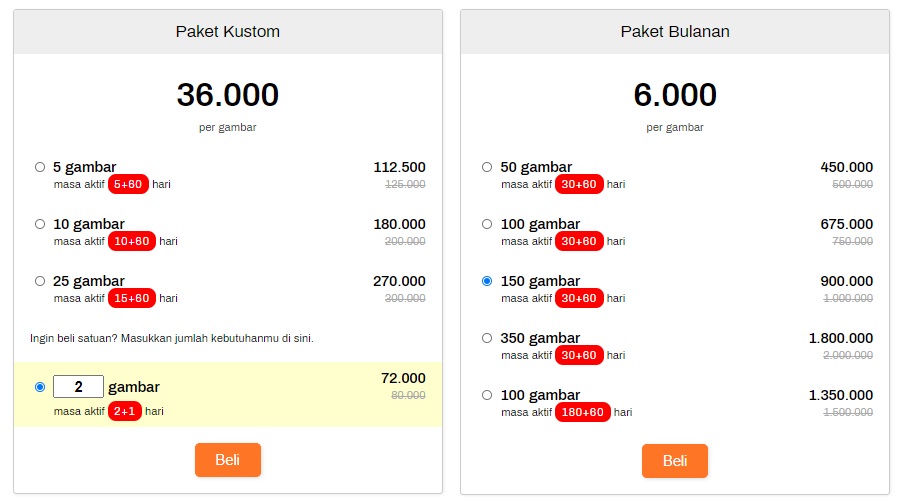Viewport: 908px width, 497px height.
Task: Select the 150 gambar monthly radio
Action: click(486, 281)
